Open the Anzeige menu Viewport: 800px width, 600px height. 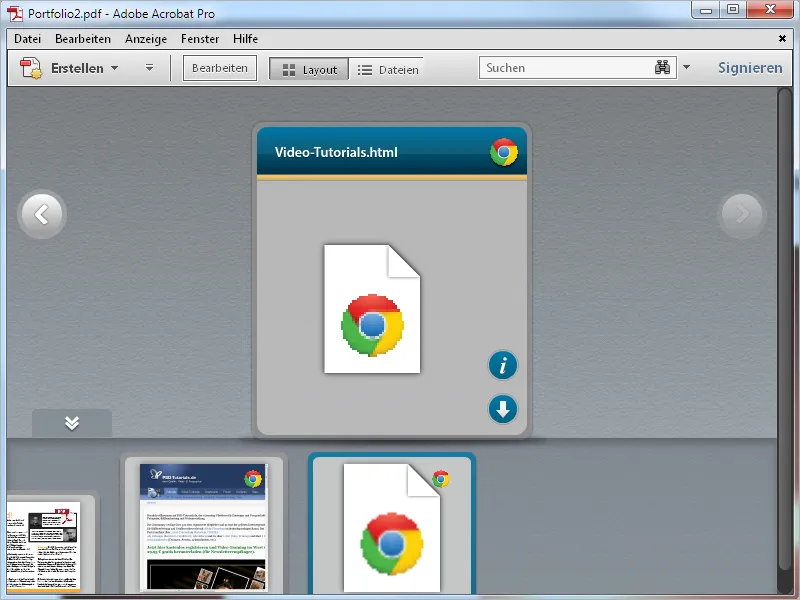coord(146,39)
